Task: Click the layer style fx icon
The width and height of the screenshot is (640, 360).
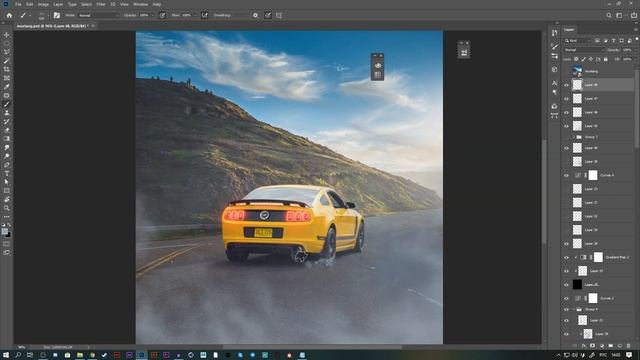Action: pos(584,346)
